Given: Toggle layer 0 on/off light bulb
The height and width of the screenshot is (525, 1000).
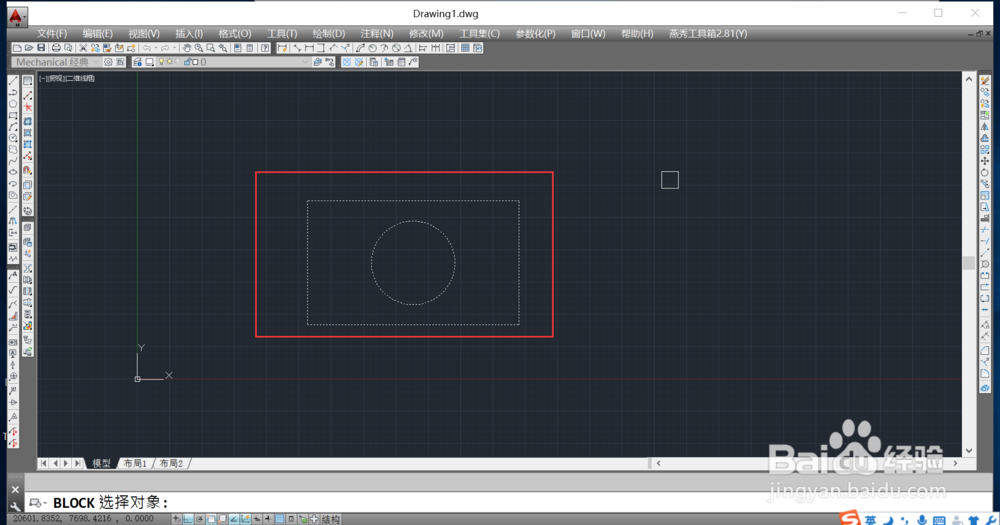Looking at the screenshot, I should pos(162,62).
